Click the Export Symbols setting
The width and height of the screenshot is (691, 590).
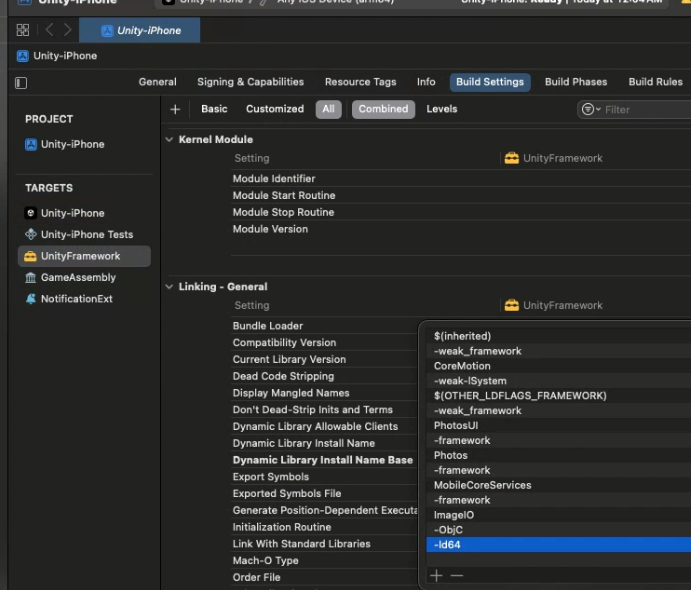click(271, 477)
